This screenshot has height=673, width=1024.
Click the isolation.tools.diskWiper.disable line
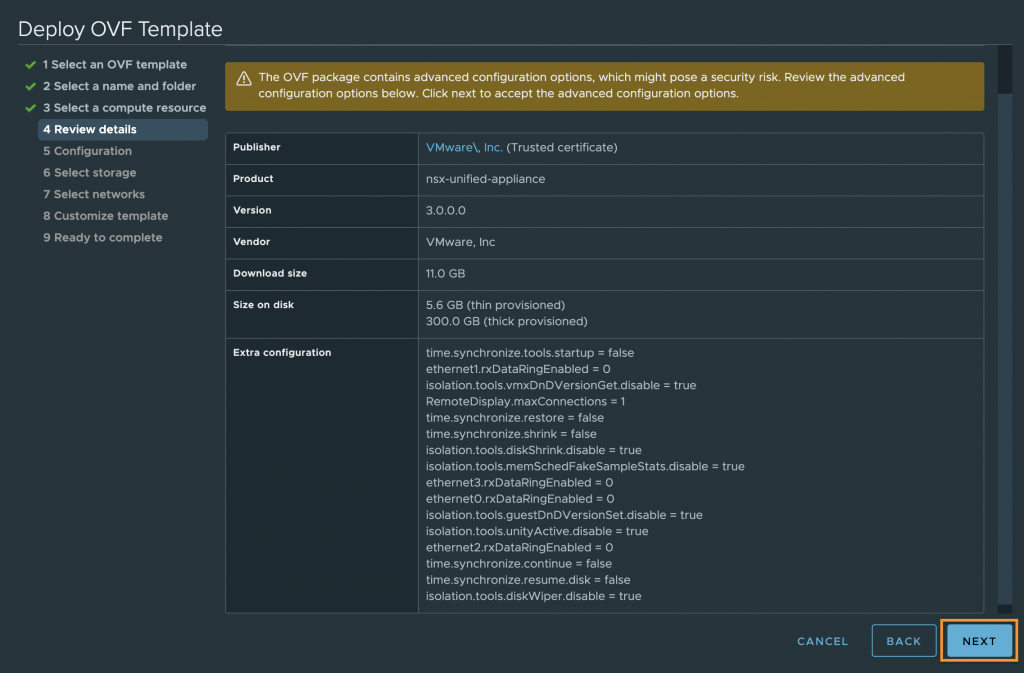(x=534, y=597)
